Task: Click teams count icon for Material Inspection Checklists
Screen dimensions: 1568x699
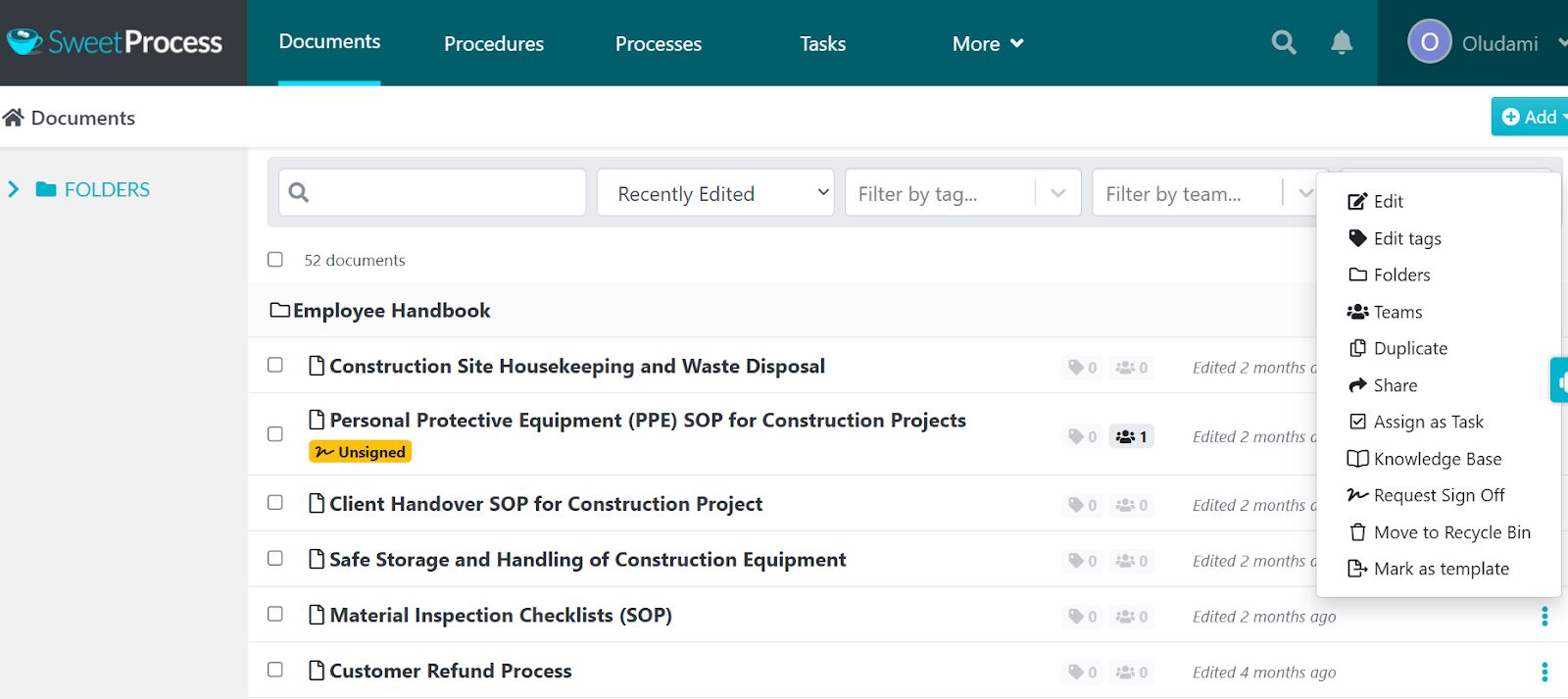Action: tap(1132, 617)
